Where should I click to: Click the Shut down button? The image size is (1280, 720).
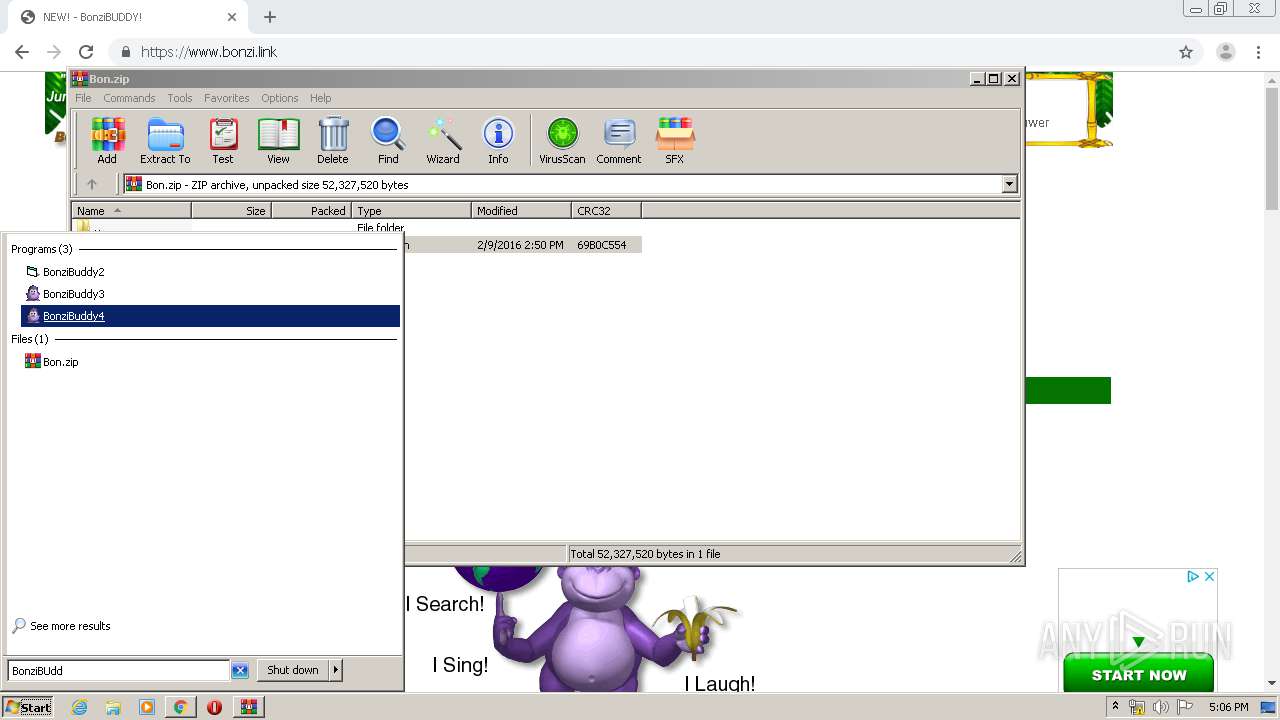[x=293, y=670]
